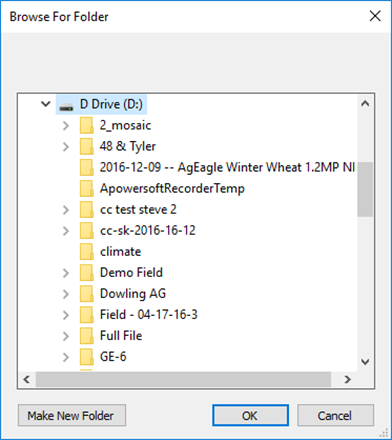Collapse the D Drive (D:) node

pyautogui.click(x=46, y=104)
